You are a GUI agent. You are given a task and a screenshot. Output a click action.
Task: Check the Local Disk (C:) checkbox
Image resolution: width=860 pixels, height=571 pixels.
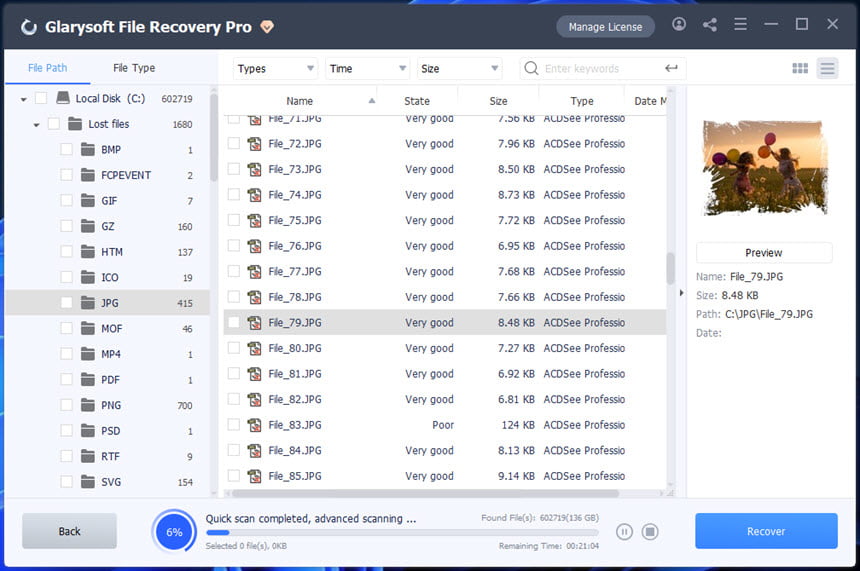(41, 98)
